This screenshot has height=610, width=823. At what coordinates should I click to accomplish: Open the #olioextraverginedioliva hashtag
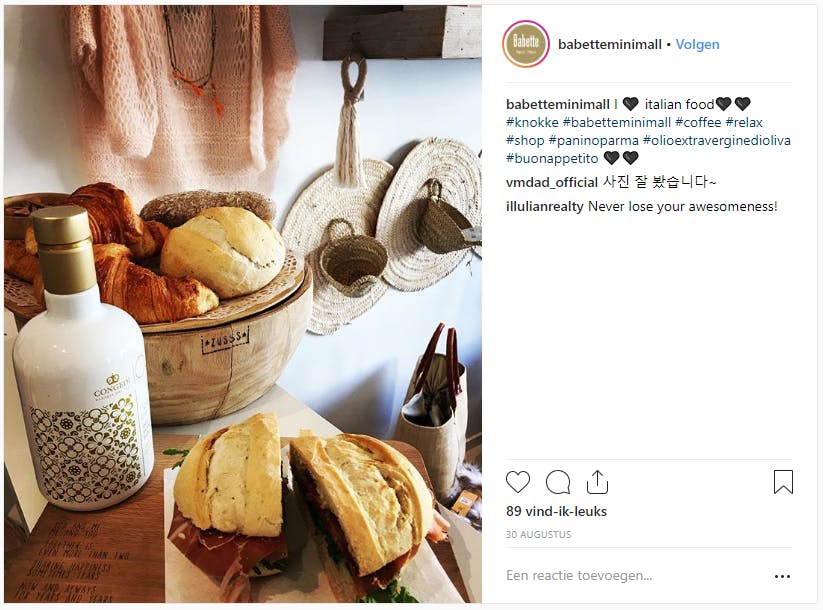coord(716,140)
